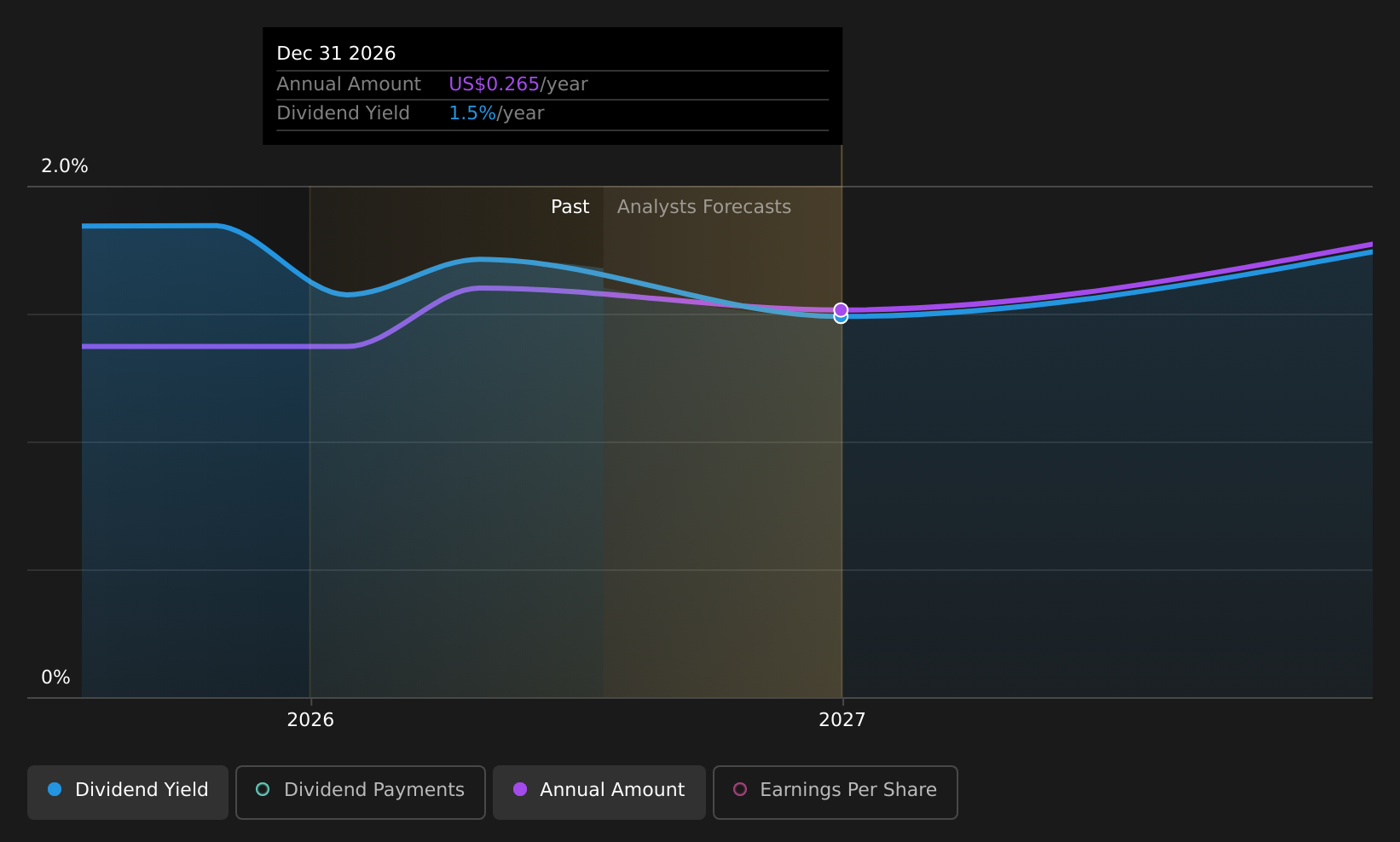Click the teal Dividend Payments legend circle

point(263,789)
